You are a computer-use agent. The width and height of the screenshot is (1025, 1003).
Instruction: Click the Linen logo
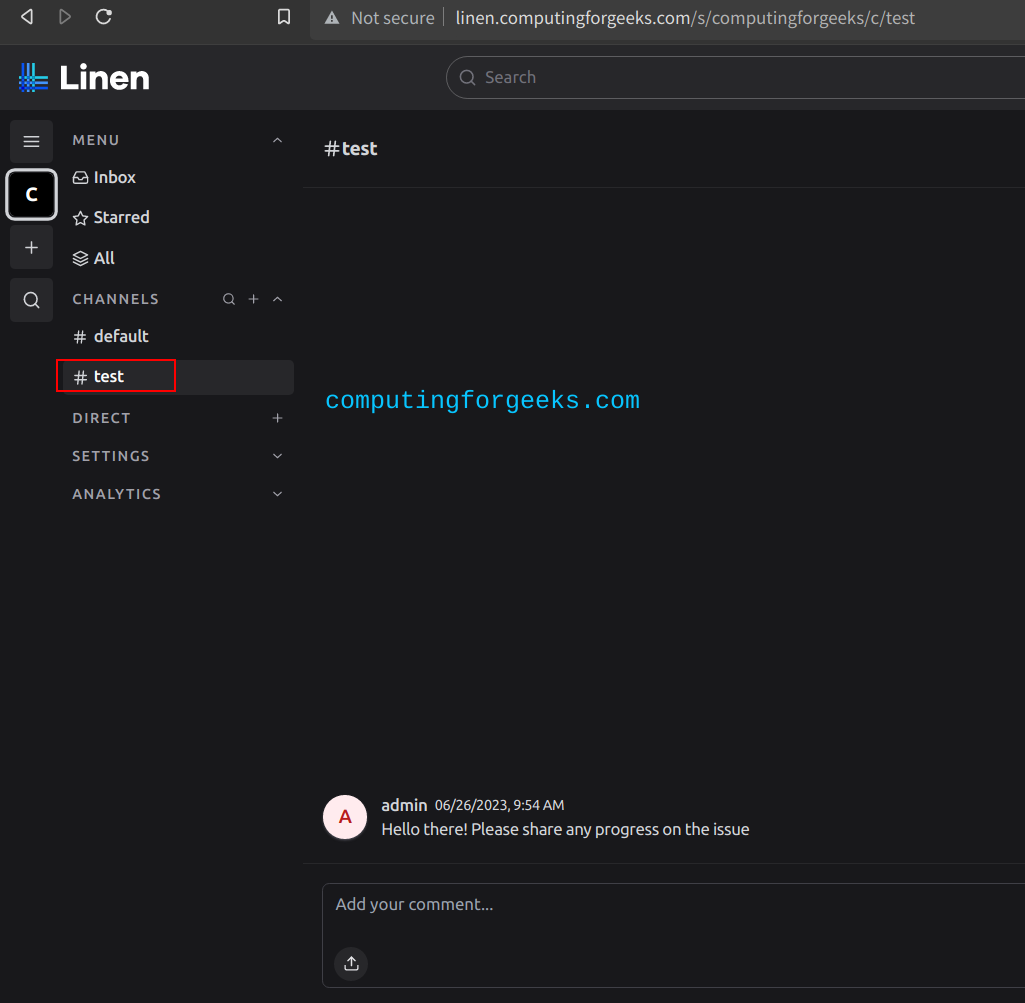(x=85, y=78)
